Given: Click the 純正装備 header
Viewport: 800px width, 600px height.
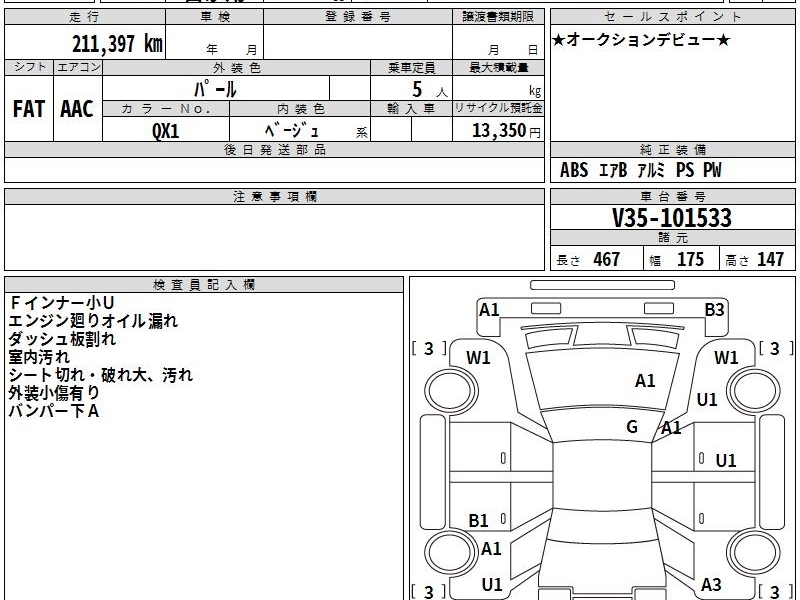Looking at the screenshot, I should pos(672,150).
